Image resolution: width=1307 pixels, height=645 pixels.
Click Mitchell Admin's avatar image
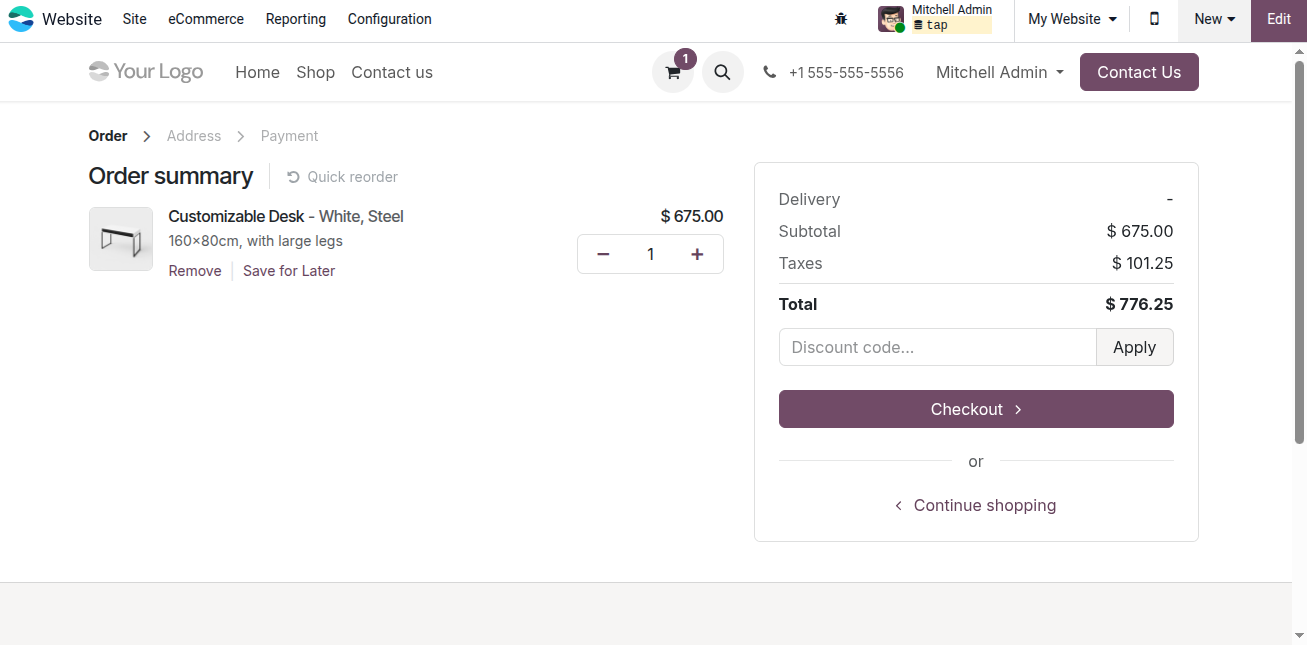[890, 18]
